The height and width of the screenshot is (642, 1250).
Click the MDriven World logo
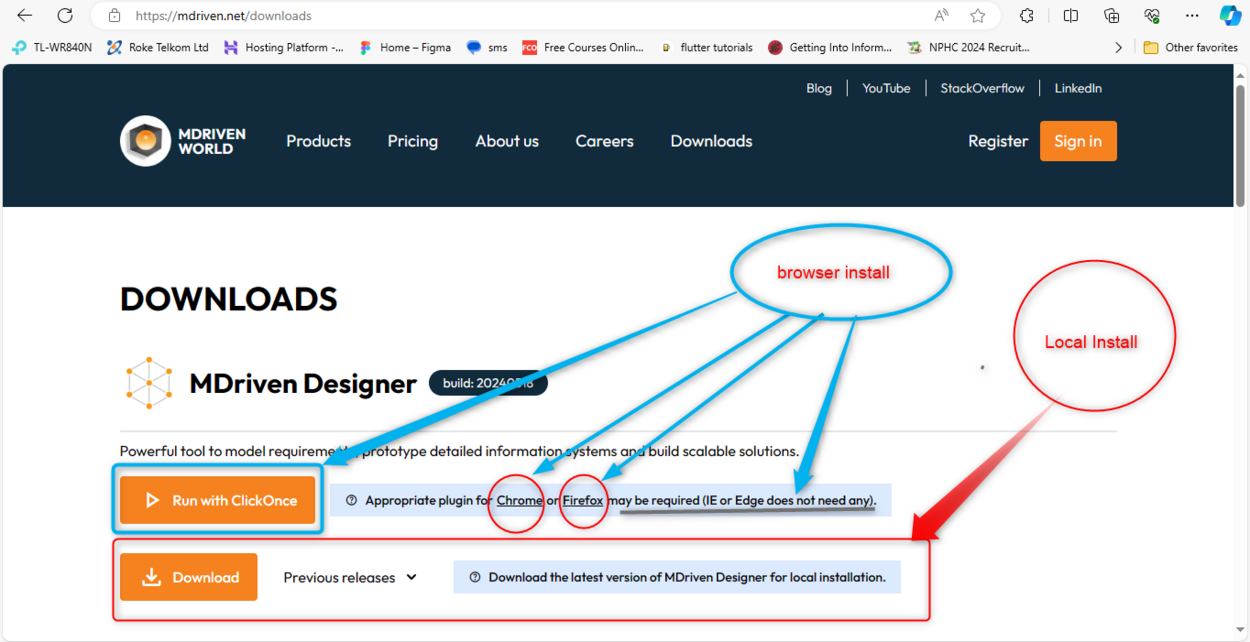(x=183, y=141)
